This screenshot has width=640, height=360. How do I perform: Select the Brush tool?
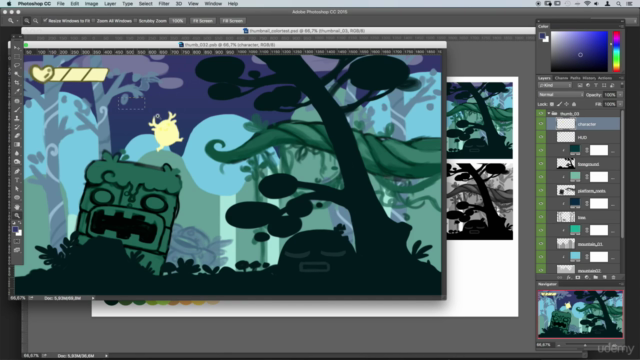(x=17, y=109)
